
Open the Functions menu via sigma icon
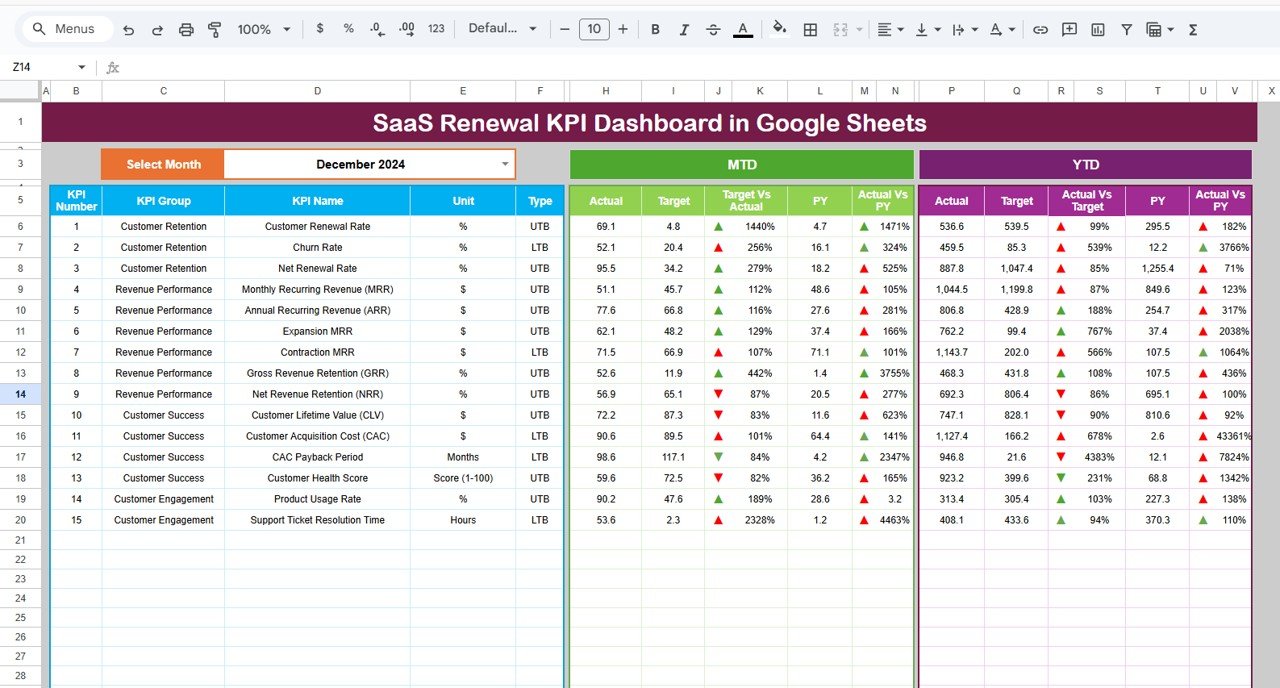[1192, 29]
